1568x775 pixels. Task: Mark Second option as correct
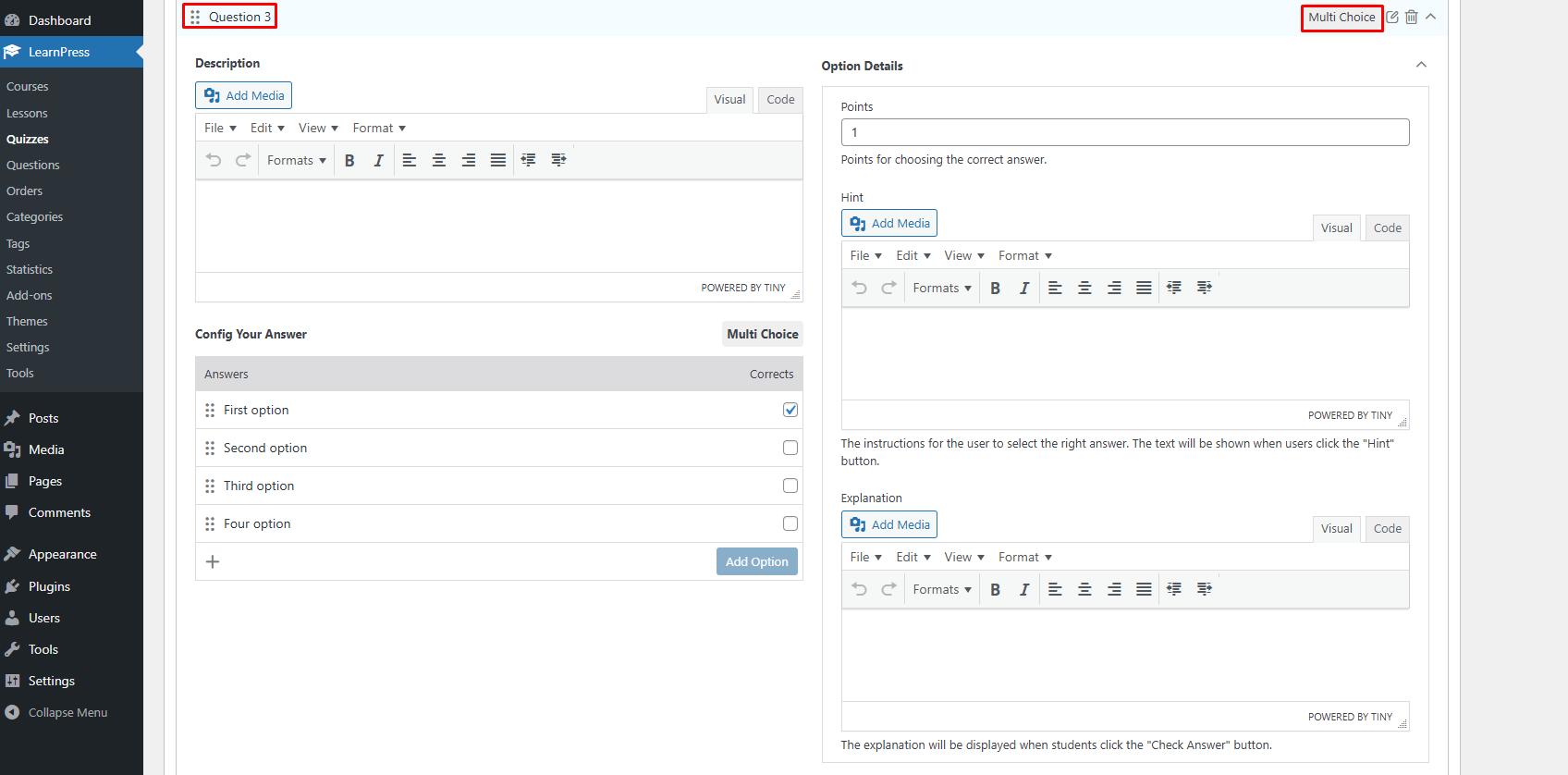click(790, 448)
